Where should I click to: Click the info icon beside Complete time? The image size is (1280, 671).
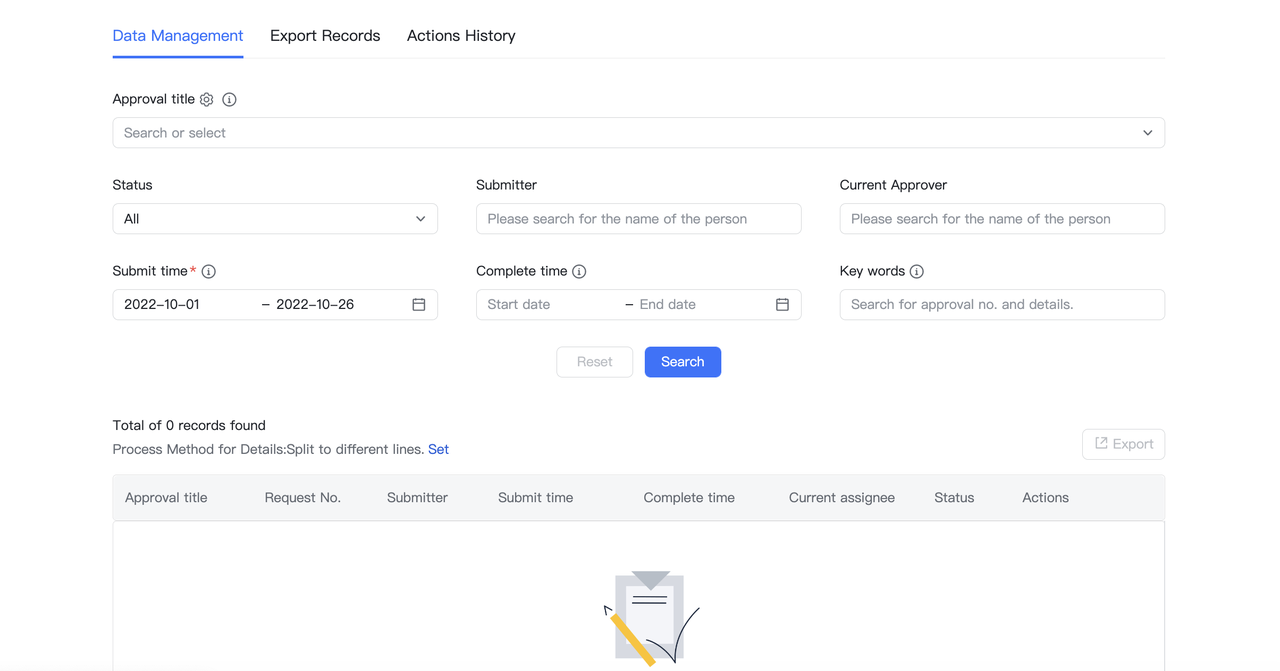point(579,271)
